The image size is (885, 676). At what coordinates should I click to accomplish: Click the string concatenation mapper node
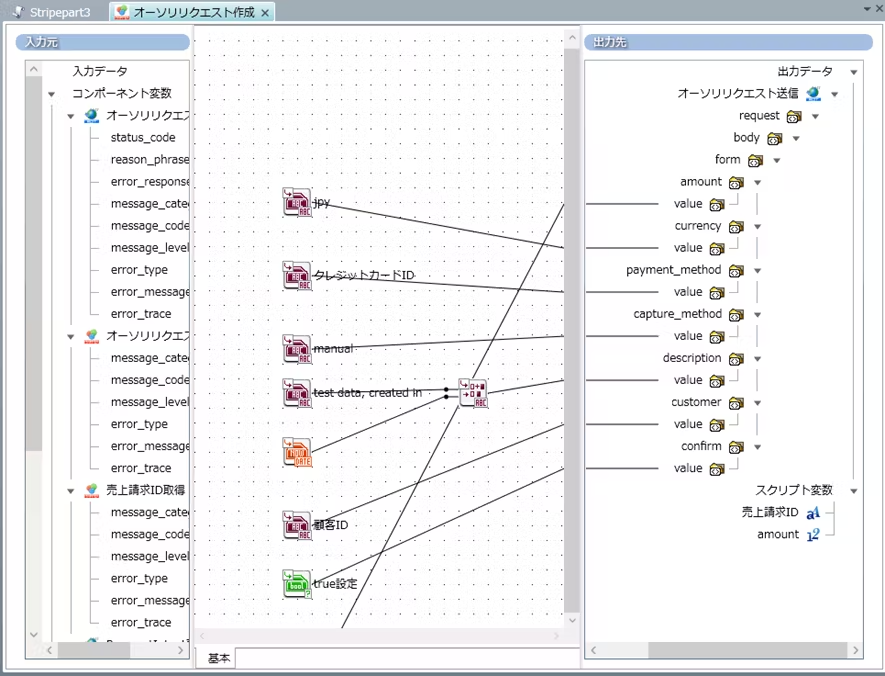click(x=473, y=393)
